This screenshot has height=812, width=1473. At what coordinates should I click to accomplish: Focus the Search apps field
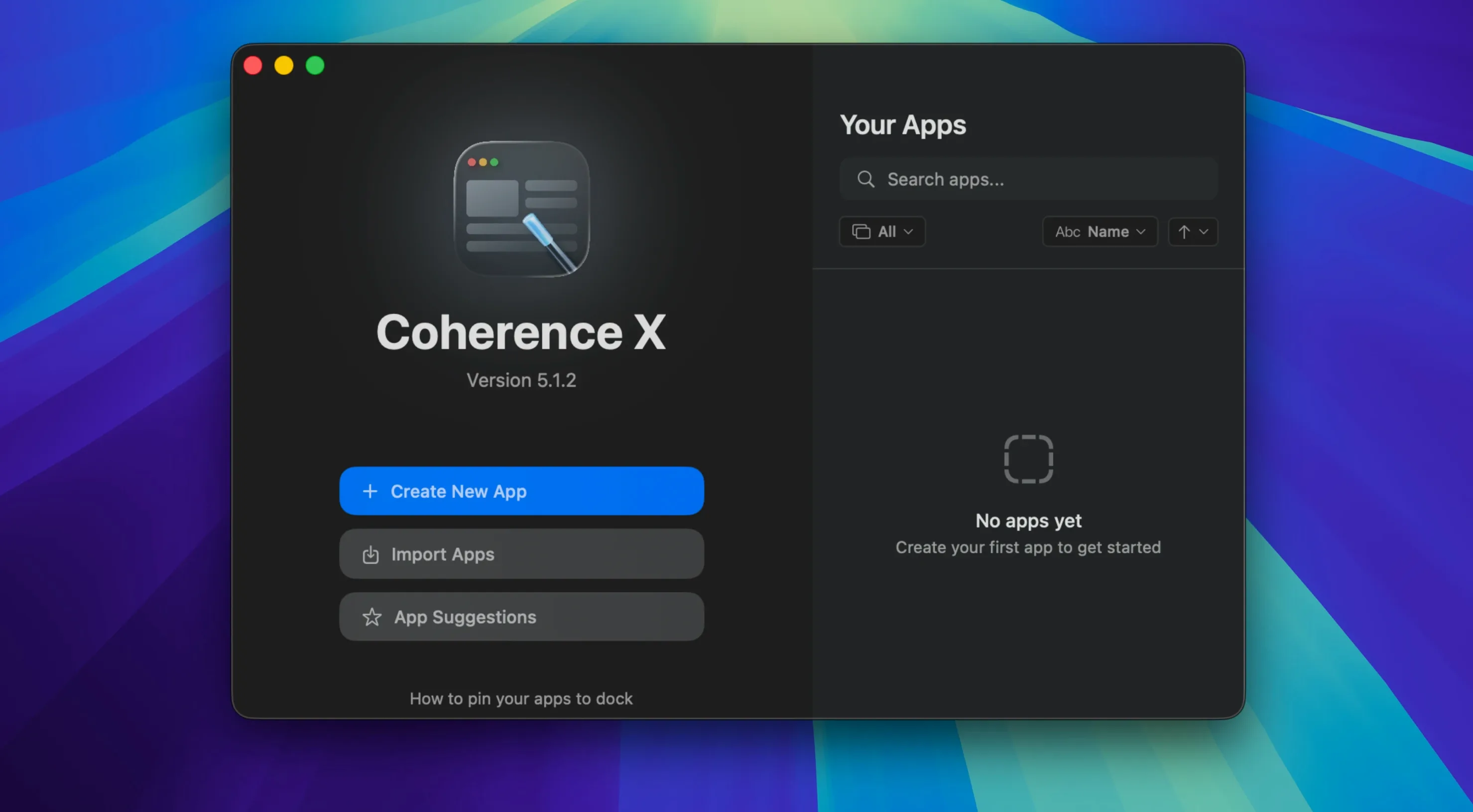click(x=1028, y=179)
